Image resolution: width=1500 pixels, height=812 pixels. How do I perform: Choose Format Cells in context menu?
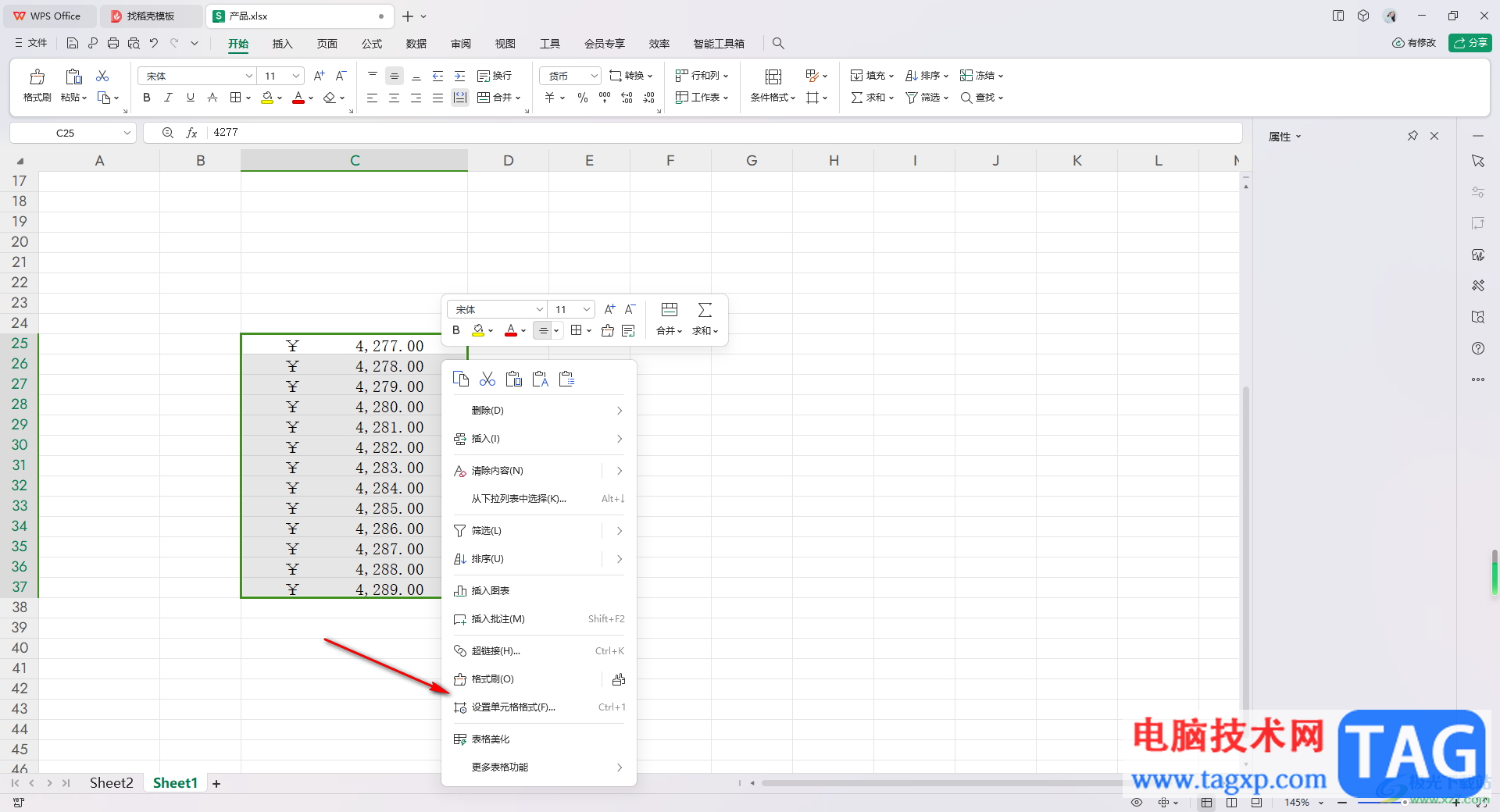point(539,707)
